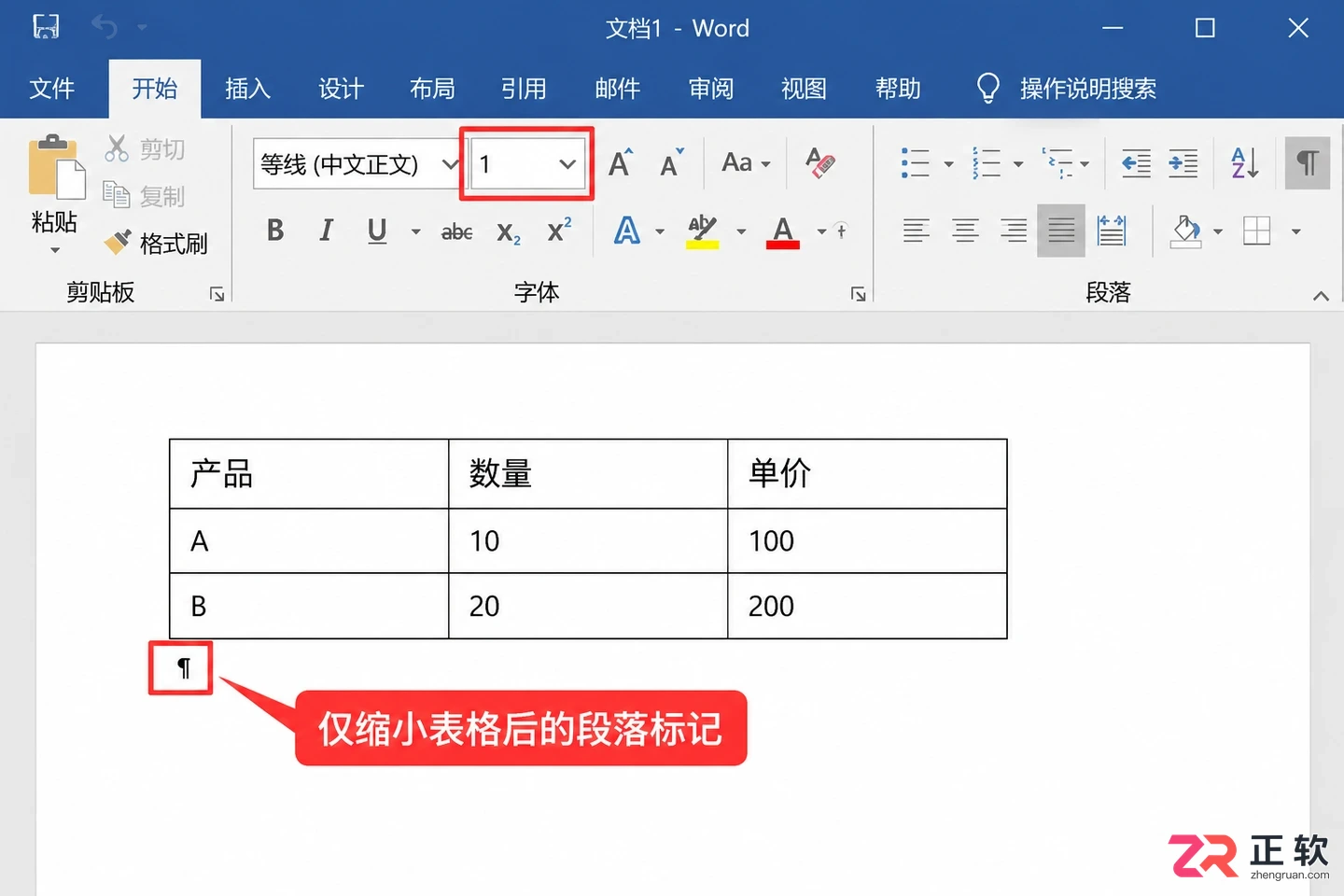Decrease font size with the smaller A
1344x896 pixels.
coord(672,164)
